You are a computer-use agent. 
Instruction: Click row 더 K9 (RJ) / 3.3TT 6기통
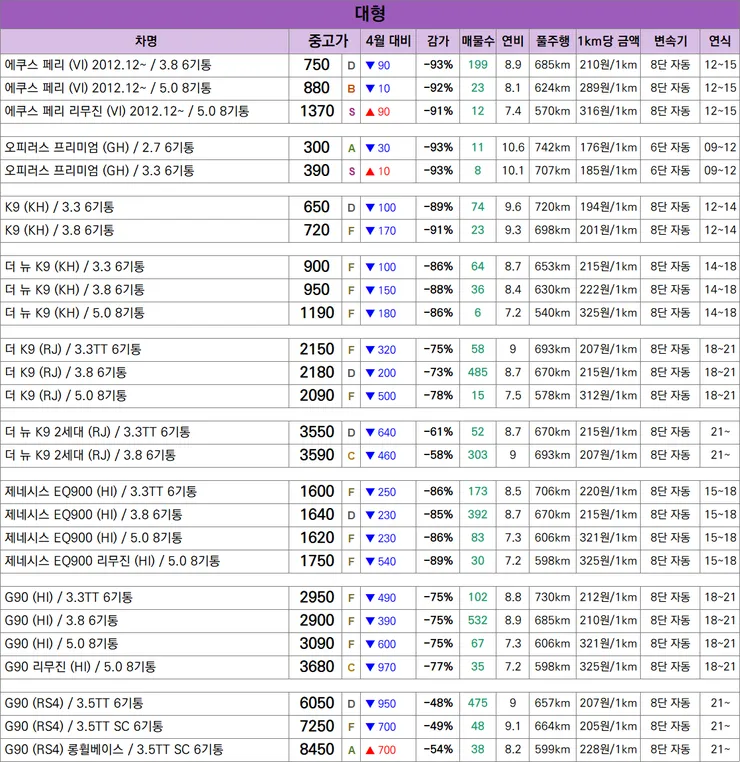[x=370, y=349]
